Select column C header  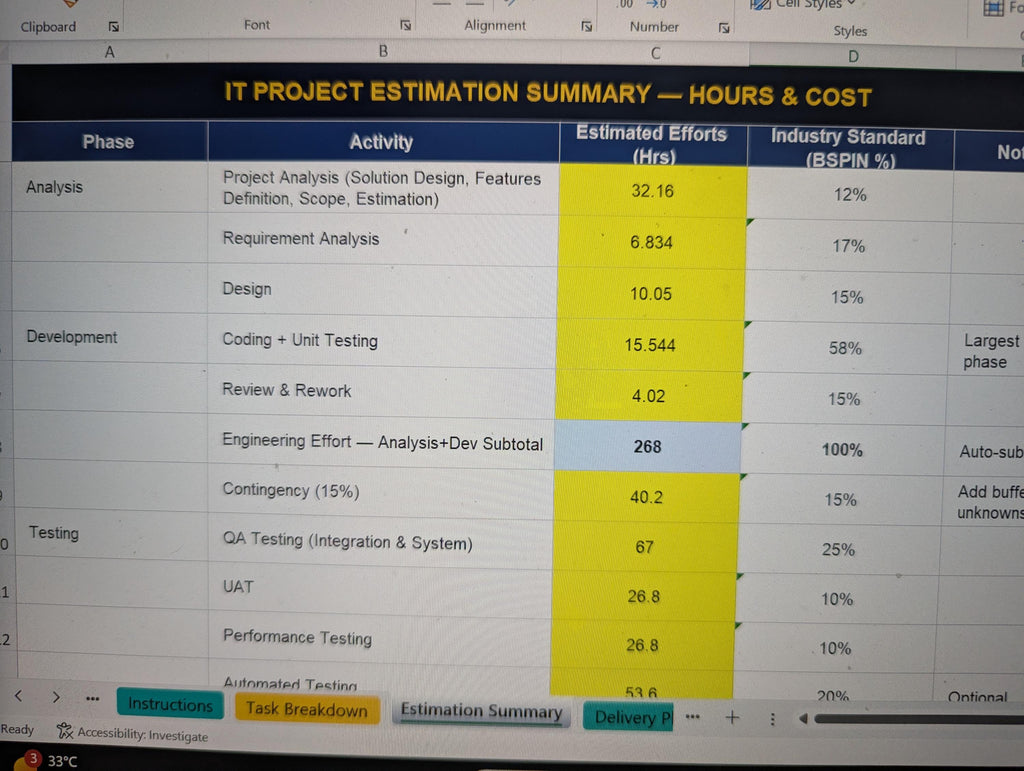coord(655,54)
